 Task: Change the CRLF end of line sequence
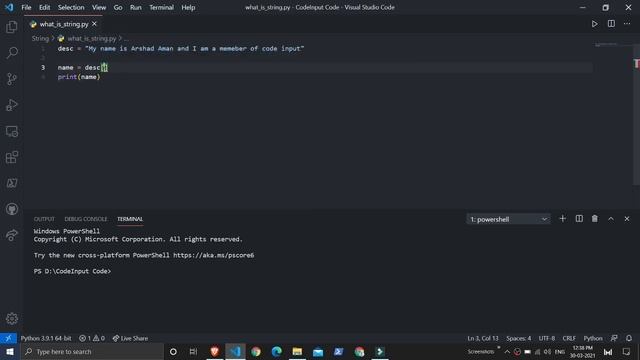(569, 338)
